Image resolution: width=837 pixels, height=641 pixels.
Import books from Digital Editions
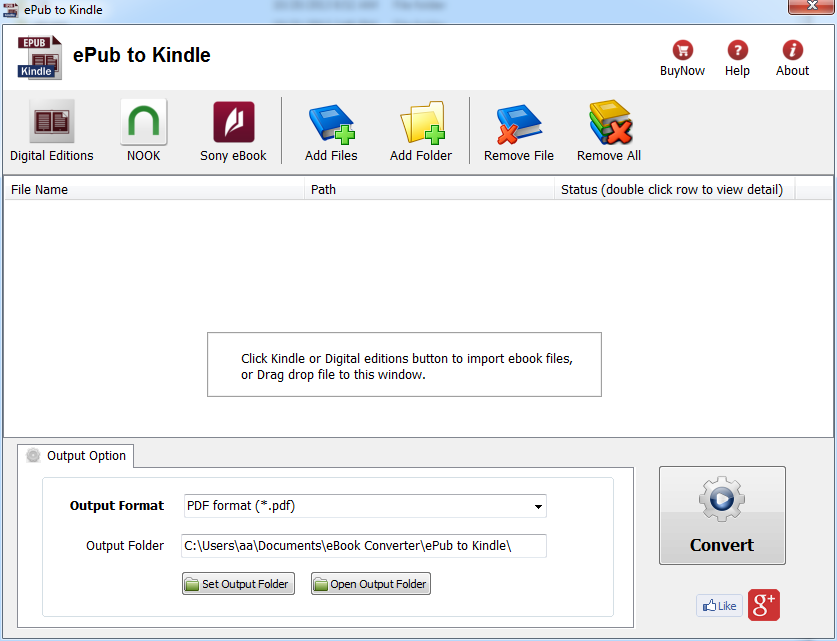point(51,130)
